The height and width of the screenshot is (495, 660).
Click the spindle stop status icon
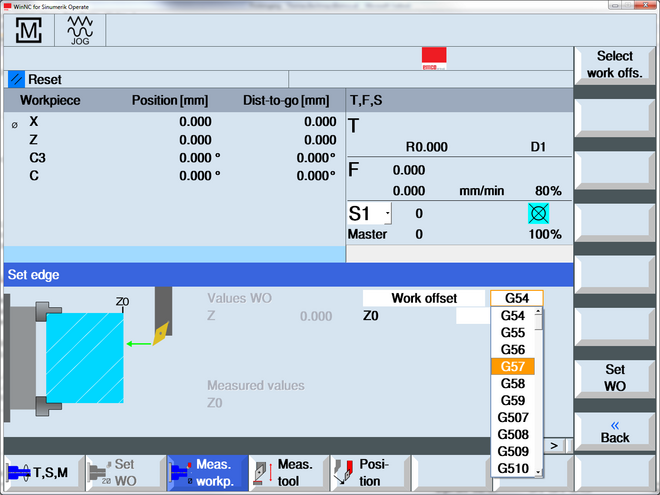tap(540, 213)
